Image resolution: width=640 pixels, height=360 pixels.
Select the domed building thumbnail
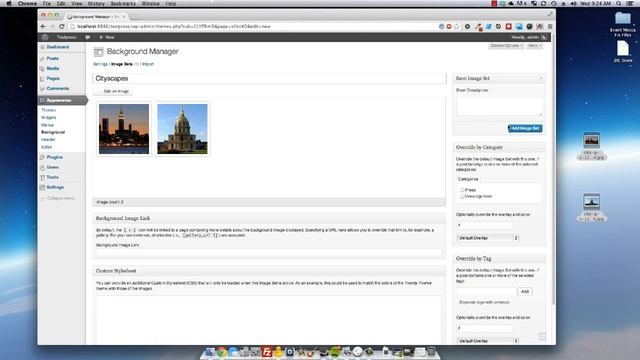182,129
